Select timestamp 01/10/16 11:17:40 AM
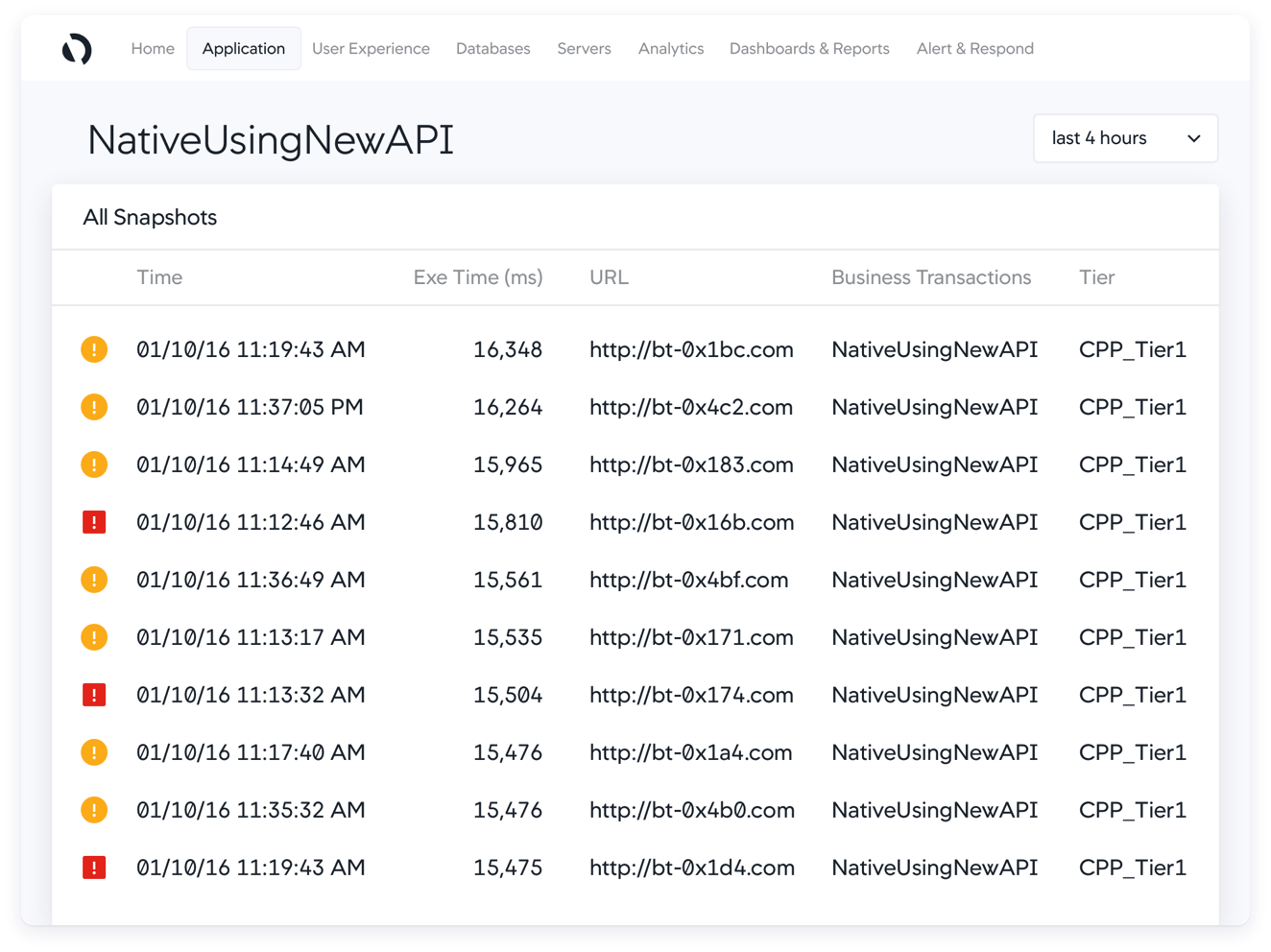 pyautogui.click(x=251, y=752)
